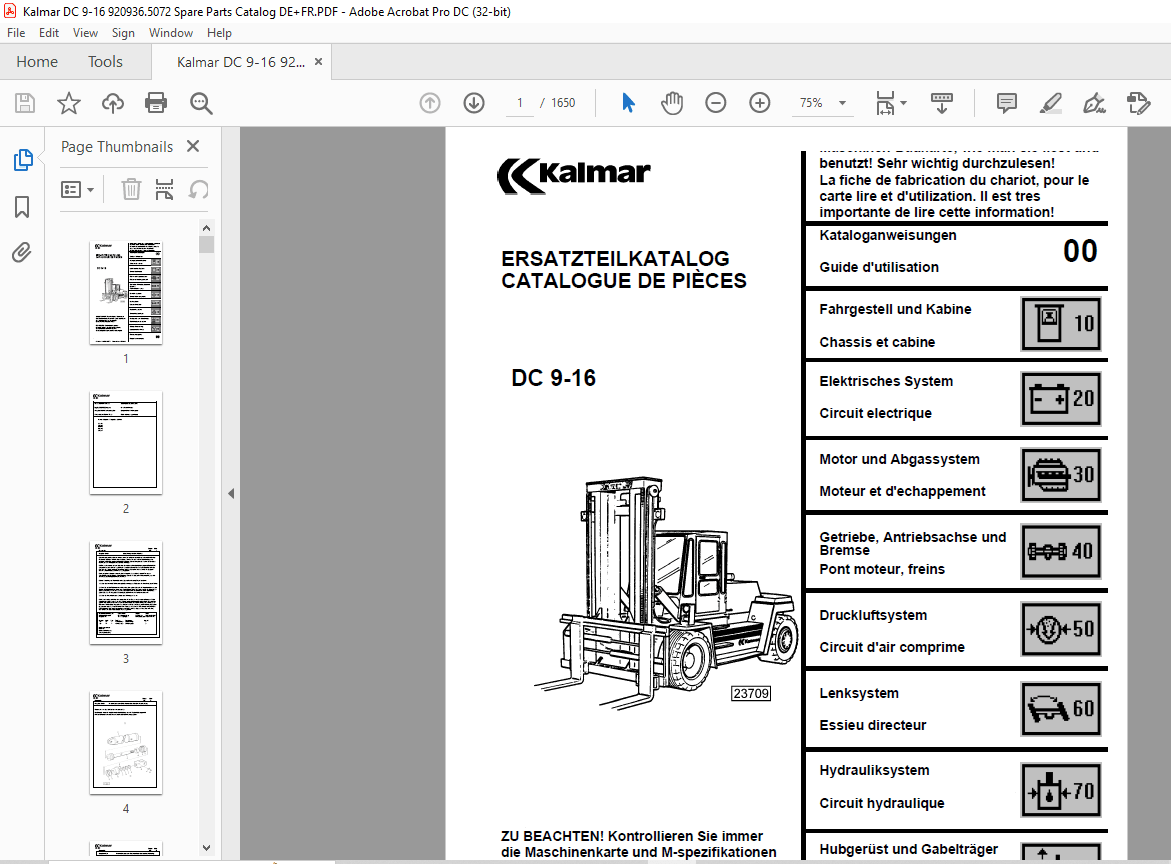Select the Hand tool
This screenshot has height=864, width=1171.
tap(672, 102)
